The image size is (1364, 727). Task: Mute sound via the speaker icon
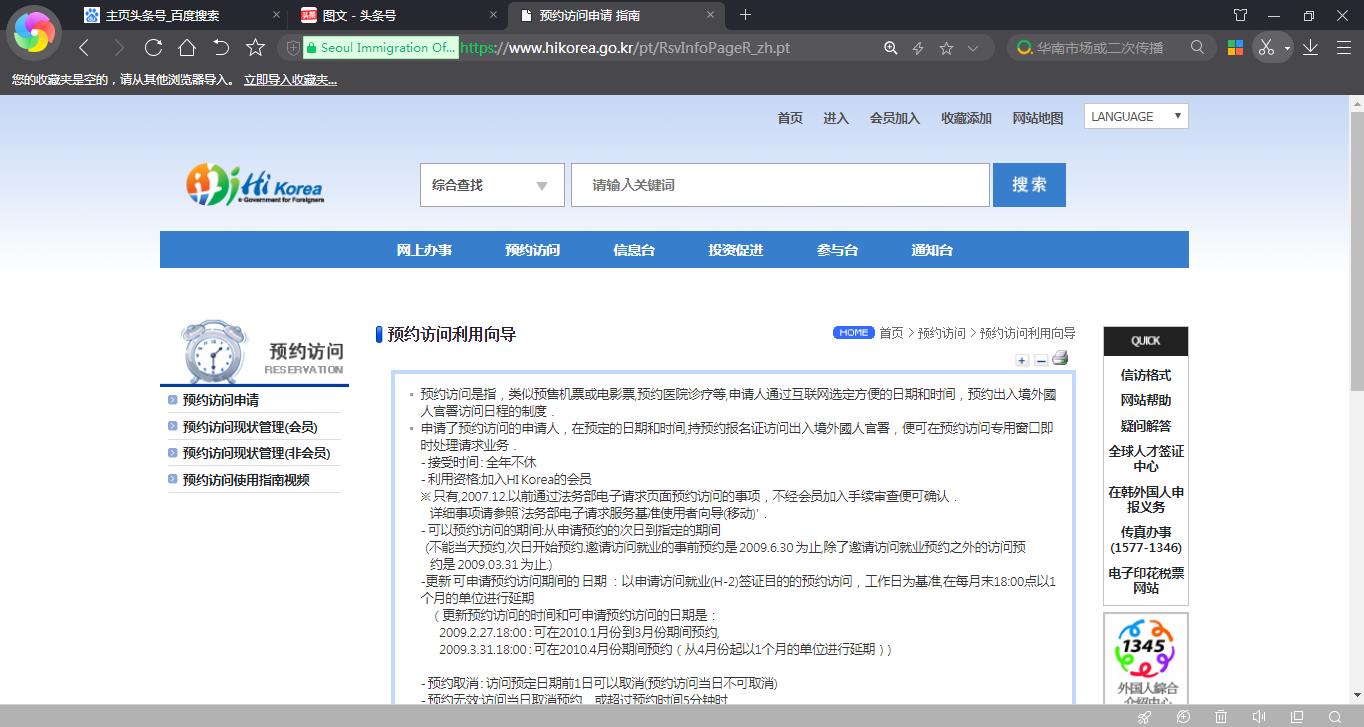1258,717
